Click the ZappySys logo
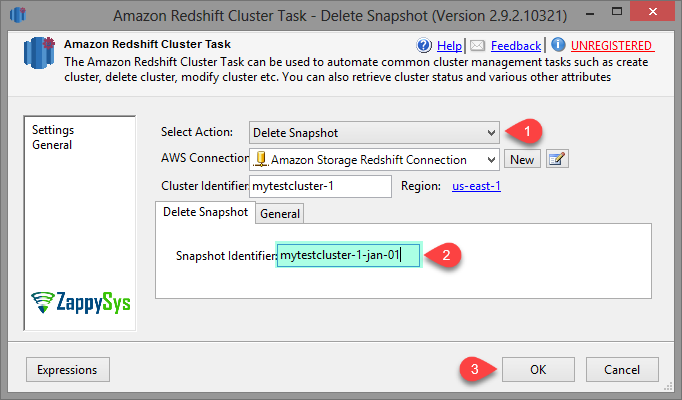Image resolution: width=682 pixels, height=400 pixels. coord(80,302)
